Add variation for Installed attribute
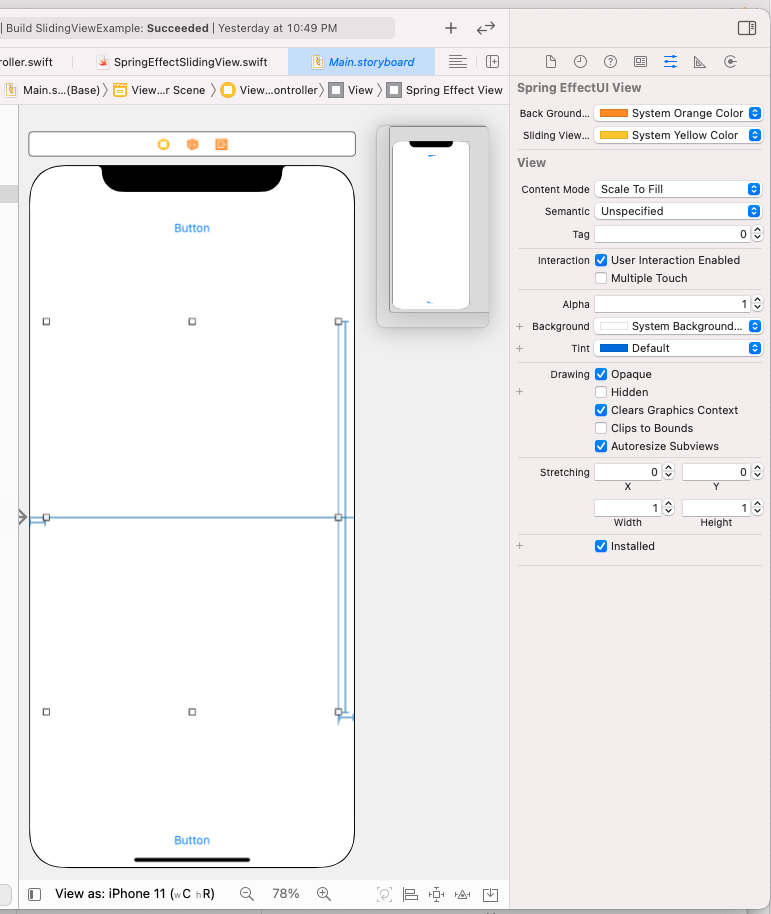This screenshot has height=914, width=771. [x=520, y=546]
